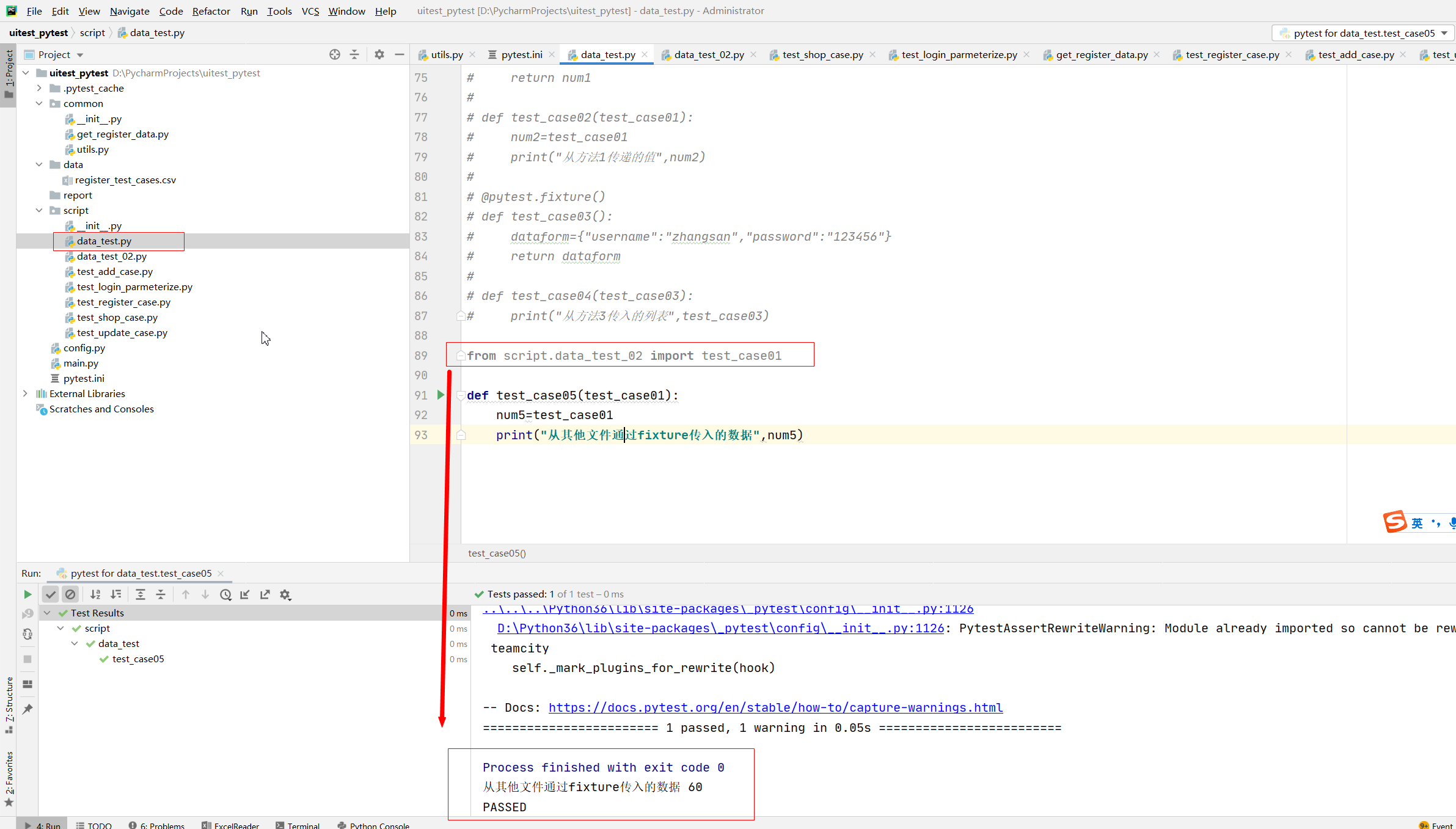The width and height of the screenshot is (1456, 829).
Task: Toggle the Show Passed tests filter
Action: (x=51, y=594)
